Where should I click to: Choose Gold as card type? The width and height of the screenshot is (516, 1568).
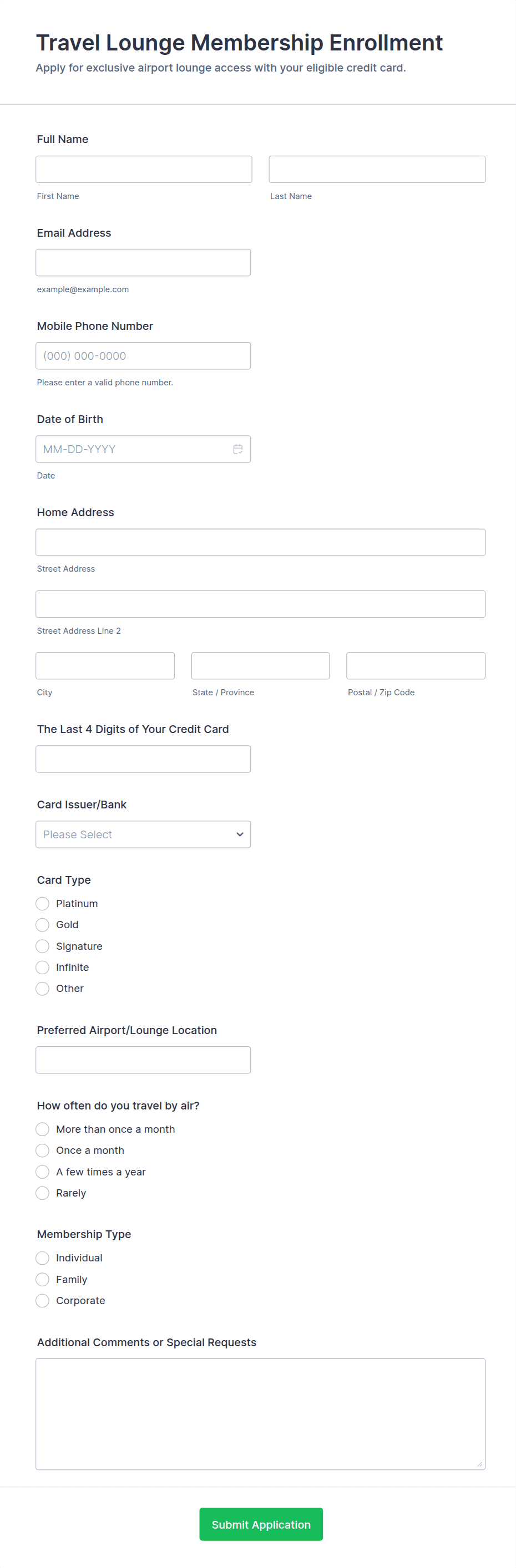[x=43, y=925]
